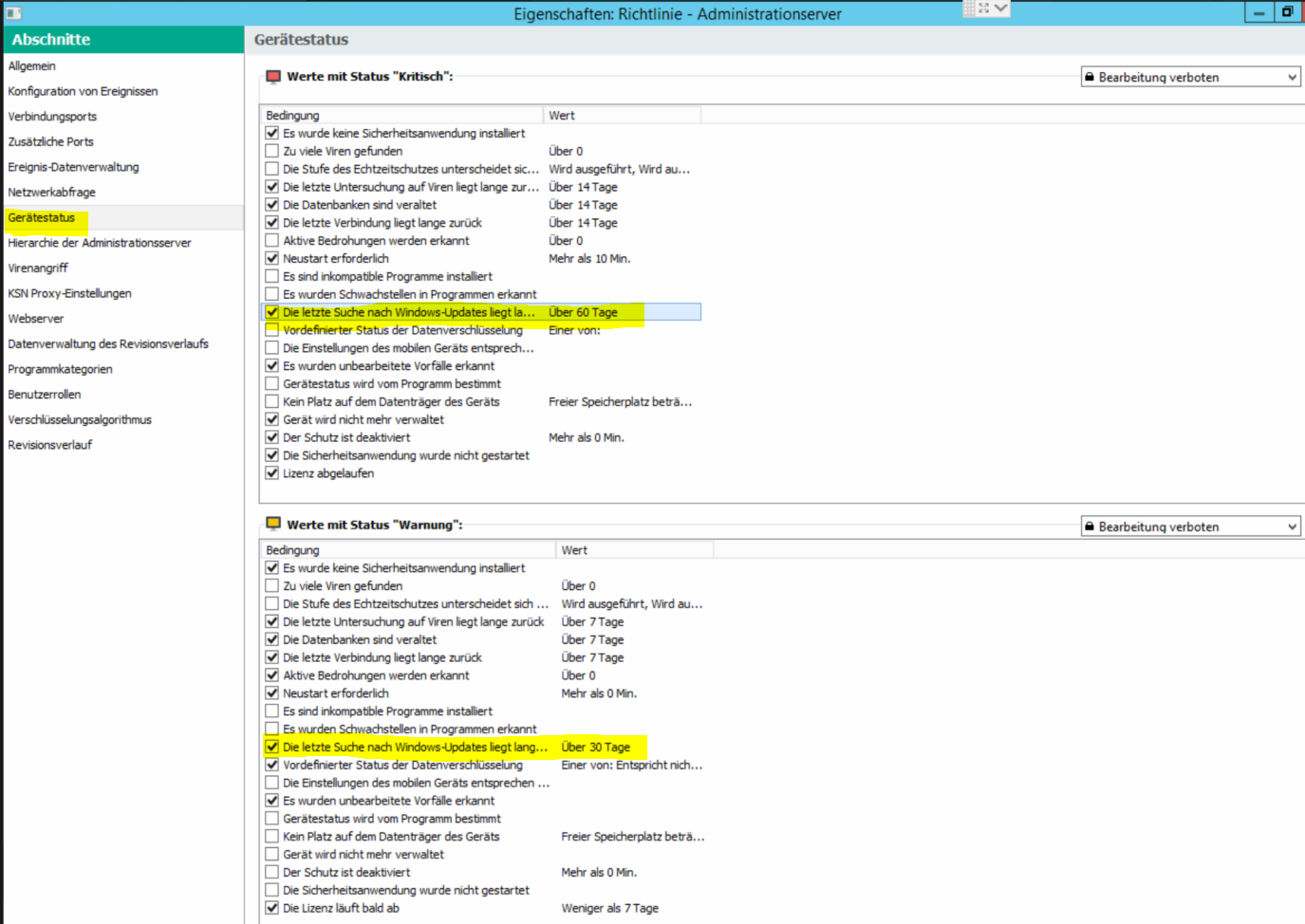The image size is (1305, 924).
Task: Click the "Bedingung" column header in Kritisch table
Action: pos(401,115)
